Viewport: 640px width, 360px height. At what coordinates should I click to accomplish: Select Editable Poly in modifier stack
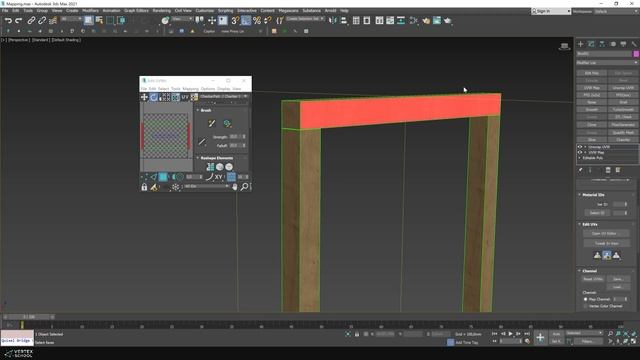(593, 158)
